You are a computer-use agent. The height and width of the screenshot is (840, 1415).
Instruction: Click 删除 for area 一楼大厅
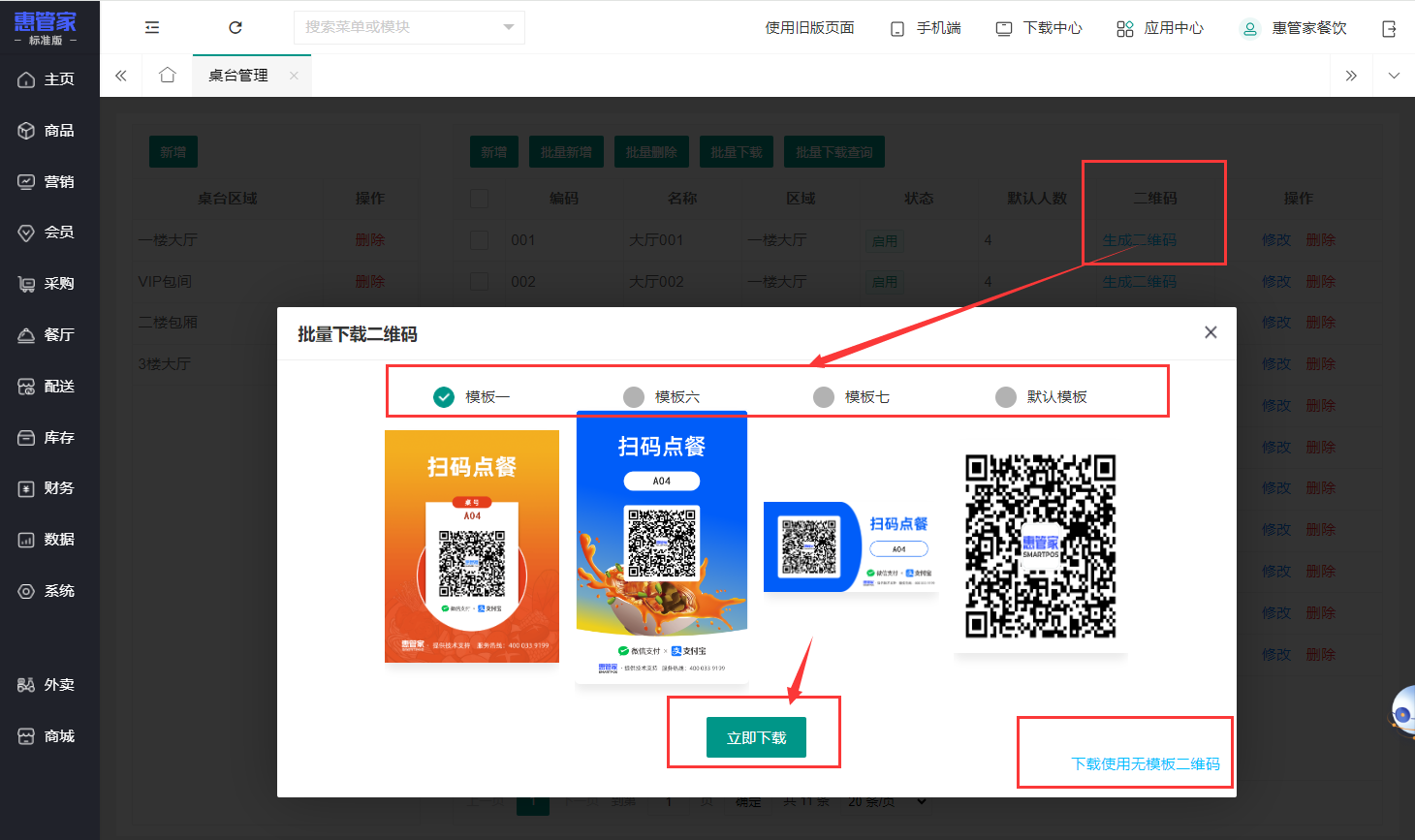tap(370, 240)
